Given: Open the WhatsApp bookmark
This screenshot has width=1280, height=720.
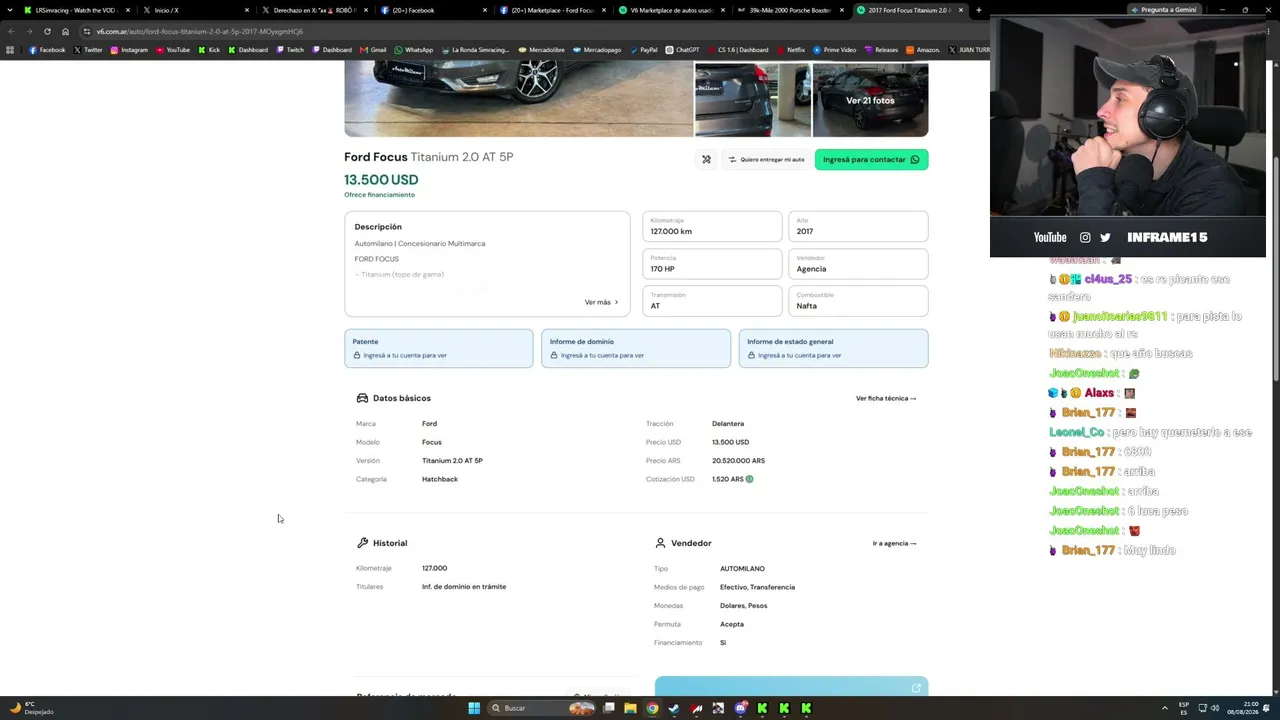Looking at the screenshot, I should (414, 50).
